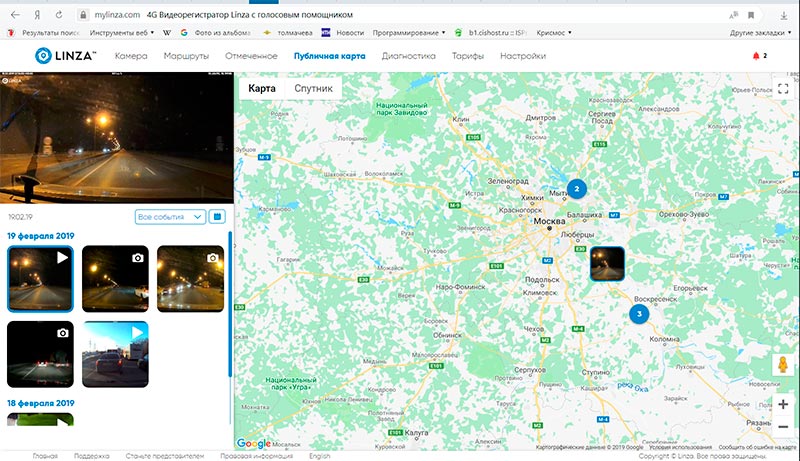
Task: Switch the map to Карта view
Action: click(x=262, y=89)
